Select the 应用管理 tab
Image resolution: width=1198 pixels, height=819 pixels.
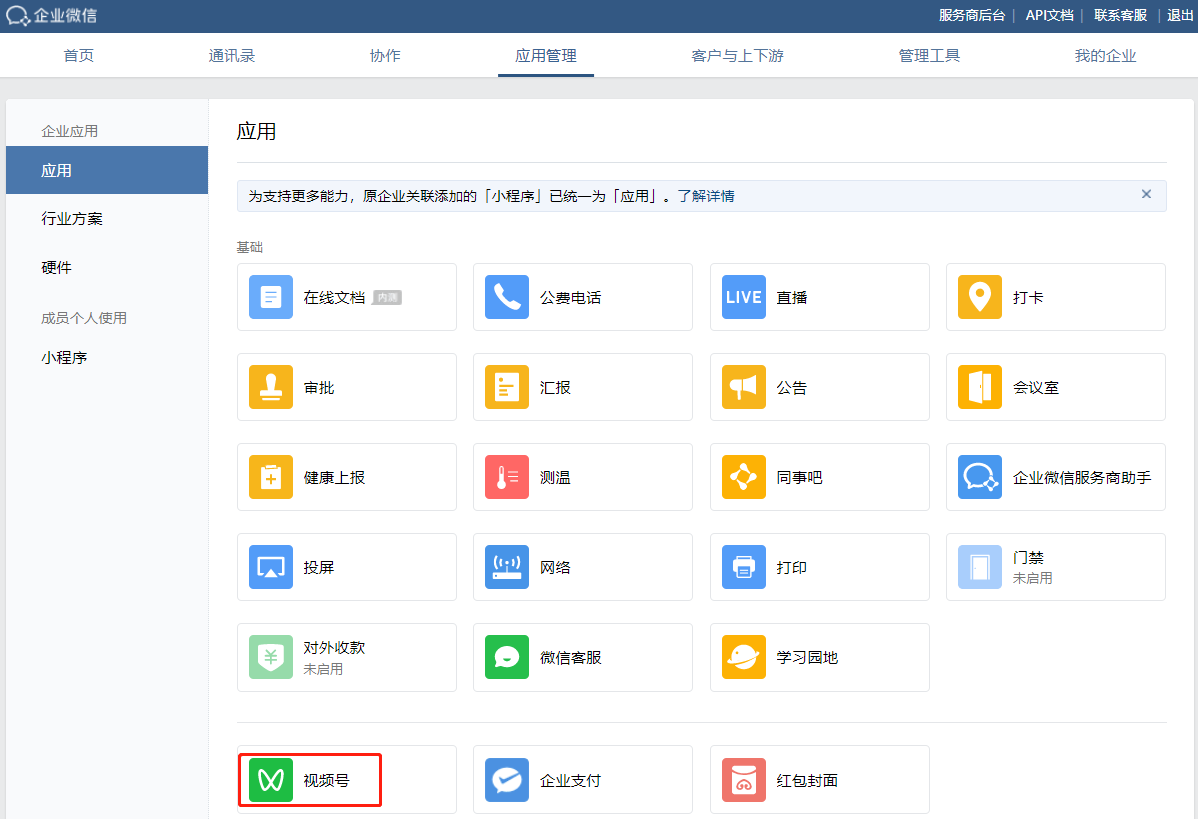546,56
